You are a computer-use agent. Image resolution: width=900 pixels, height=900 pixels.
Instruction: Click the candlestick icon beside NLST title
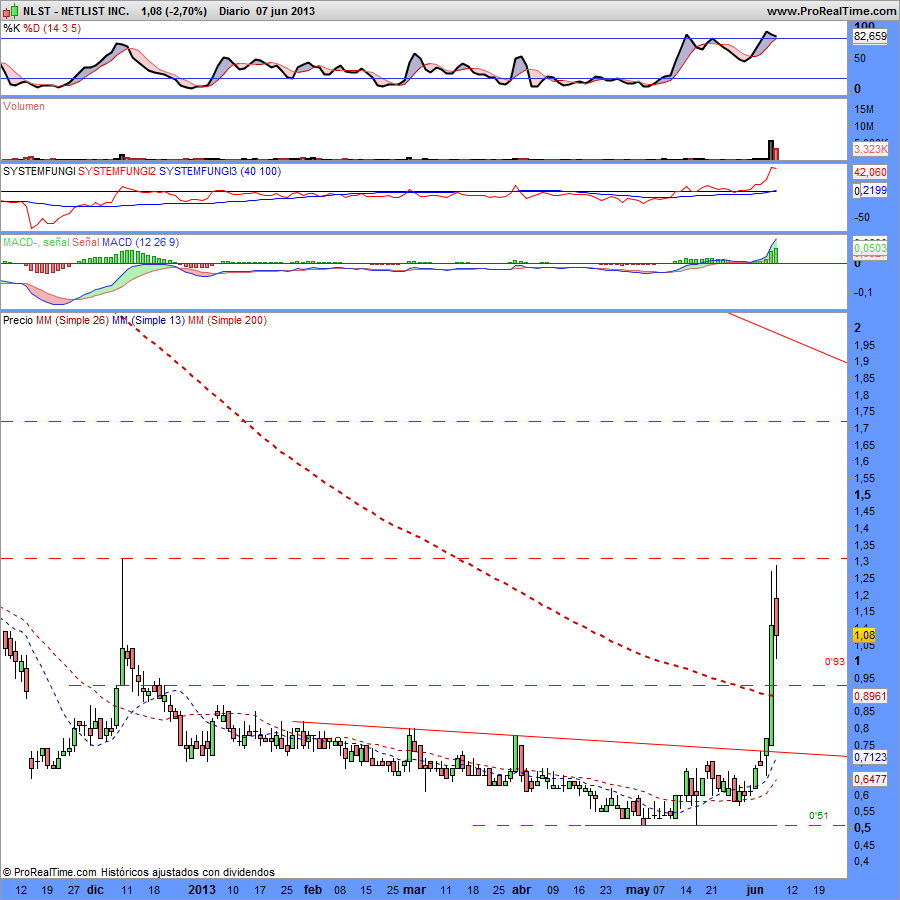coord(11,10)
